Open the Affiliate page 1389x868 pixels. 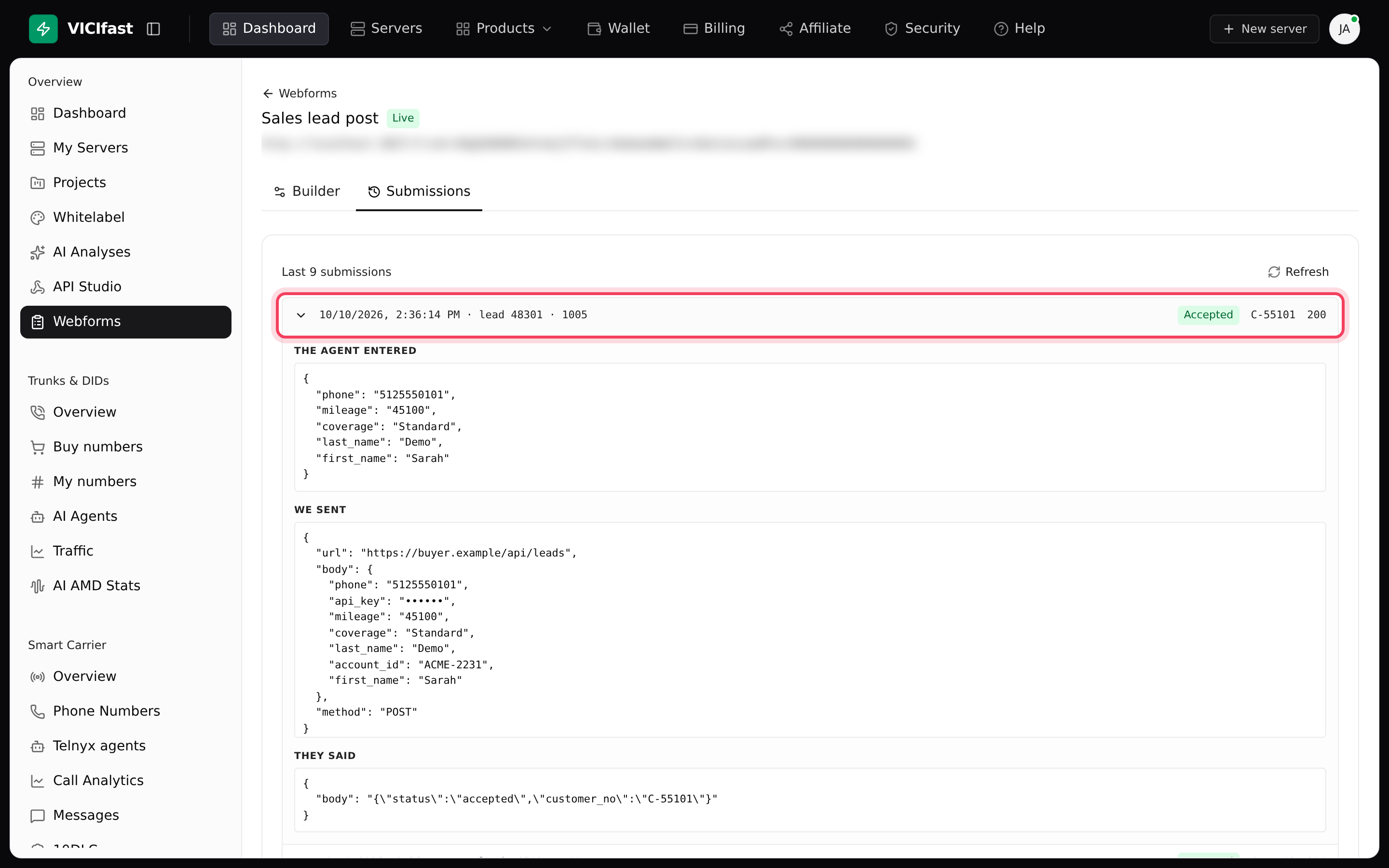pyautogui.click(x=815, y=29)
